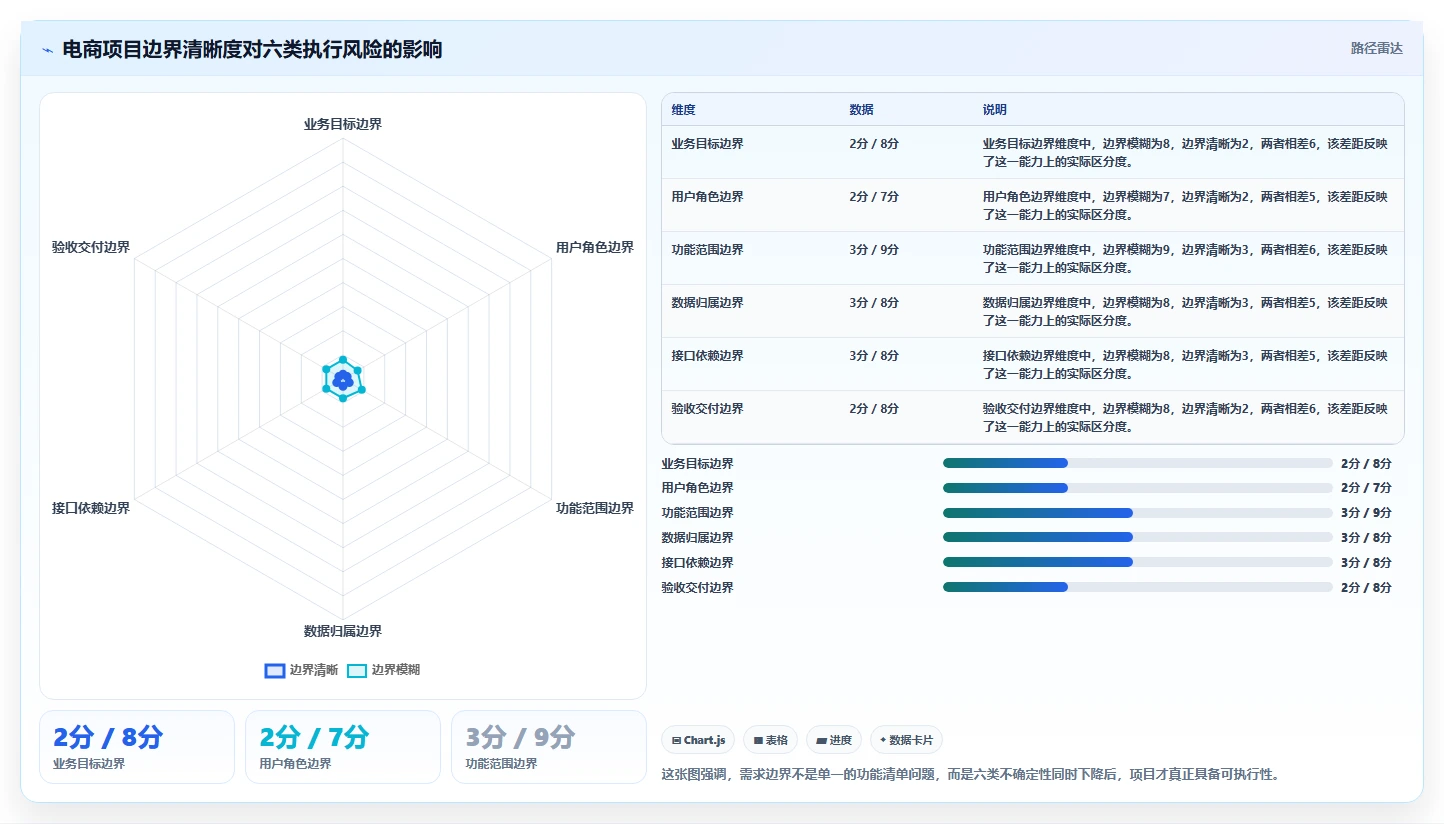Click the 数据 column header
Image resolution: width=1444 pixels, height=824 pixels.
(862, 110)
